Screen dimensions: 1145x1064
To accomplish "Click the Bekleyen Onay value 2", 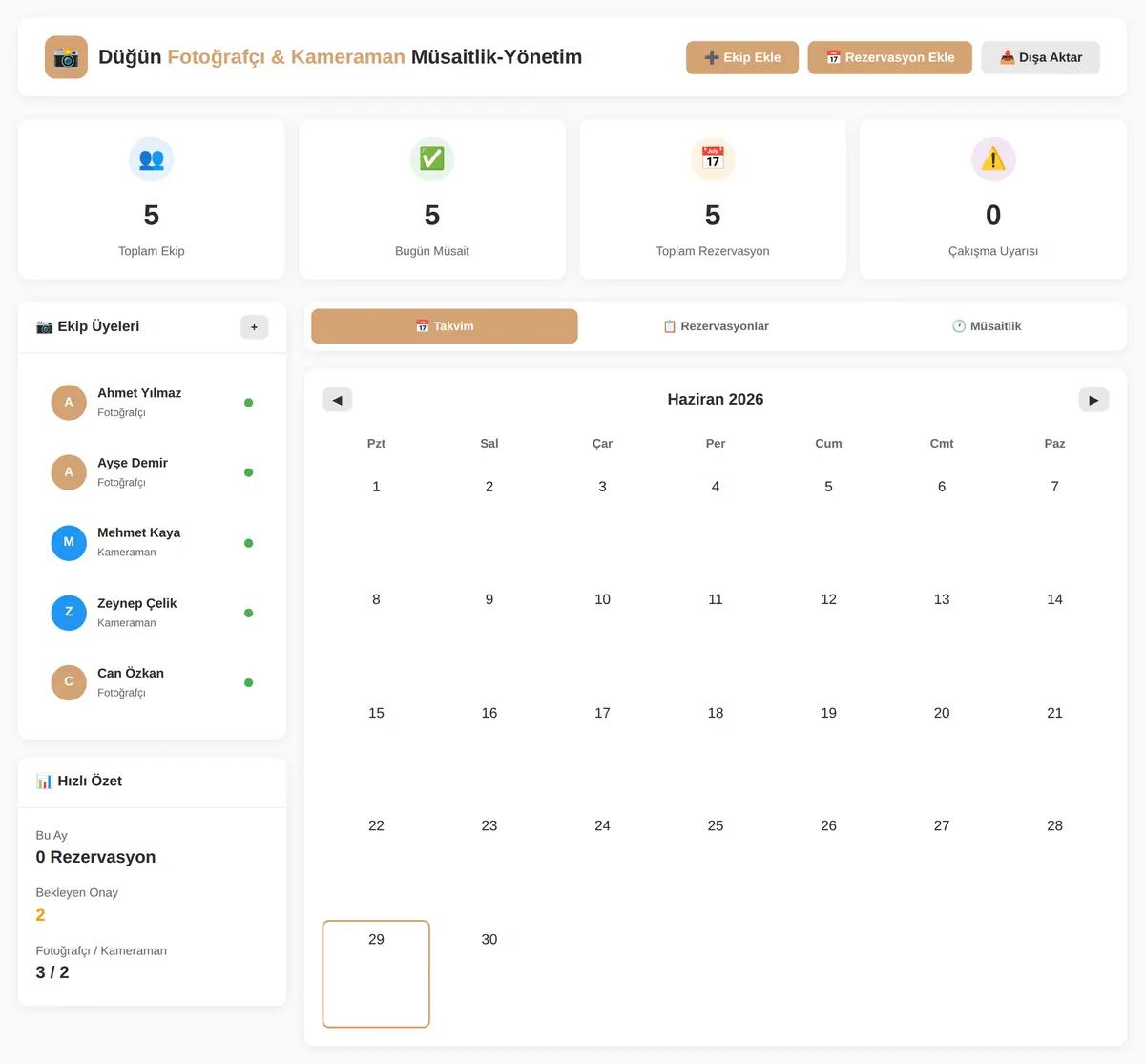I will [x=40, y=915].
